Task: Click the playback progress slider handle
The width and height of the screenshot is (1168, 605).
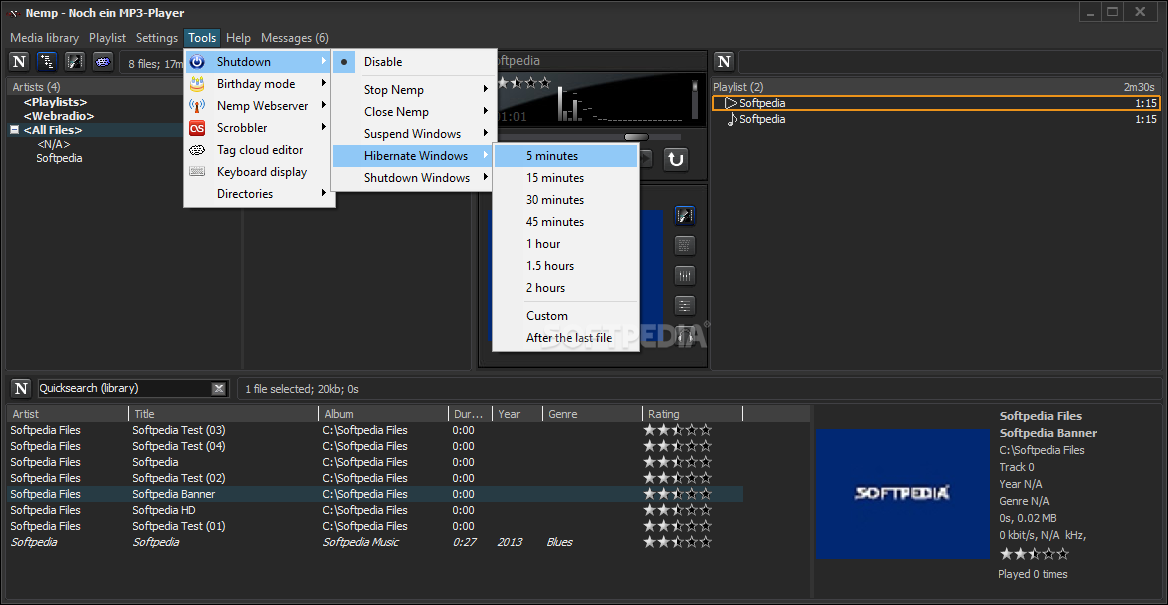Action: 636,137
